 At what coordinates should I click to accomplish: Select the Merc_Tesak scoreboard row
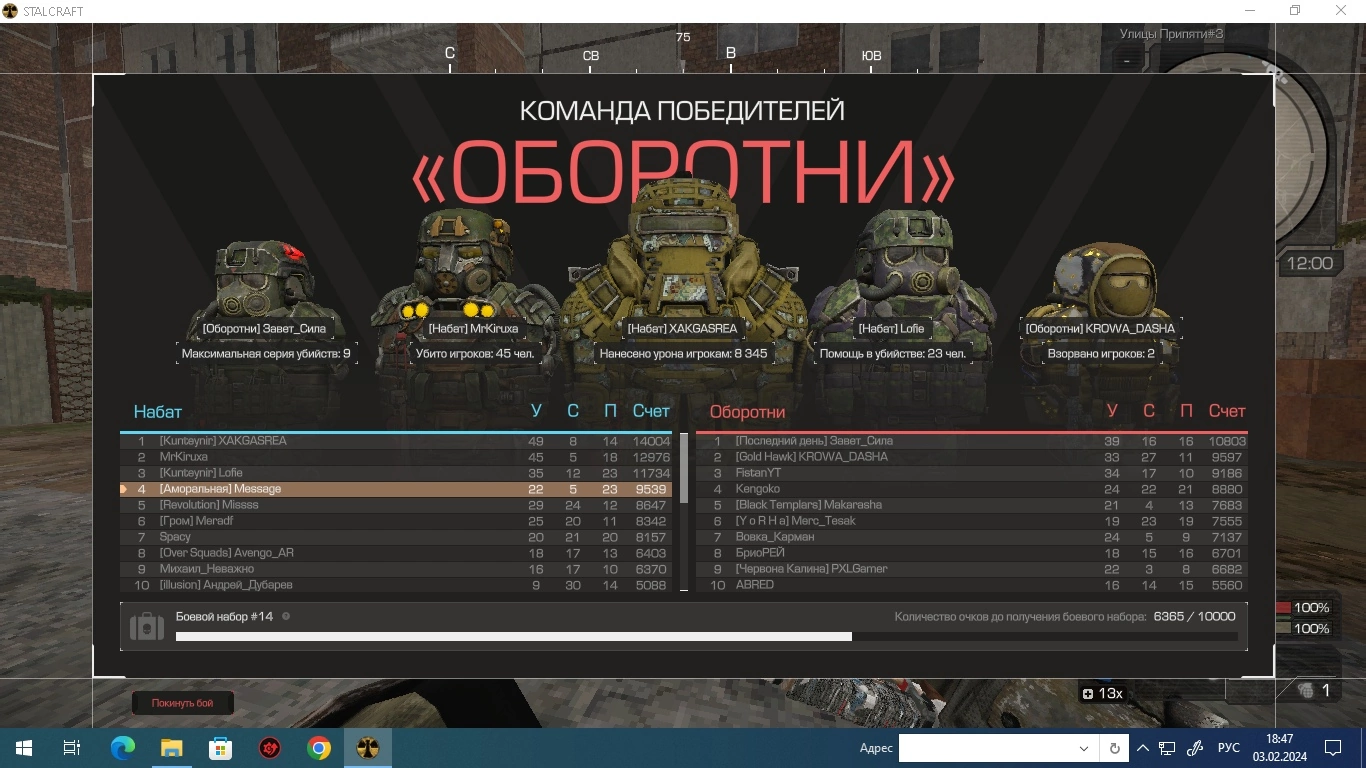pos(972,521)
